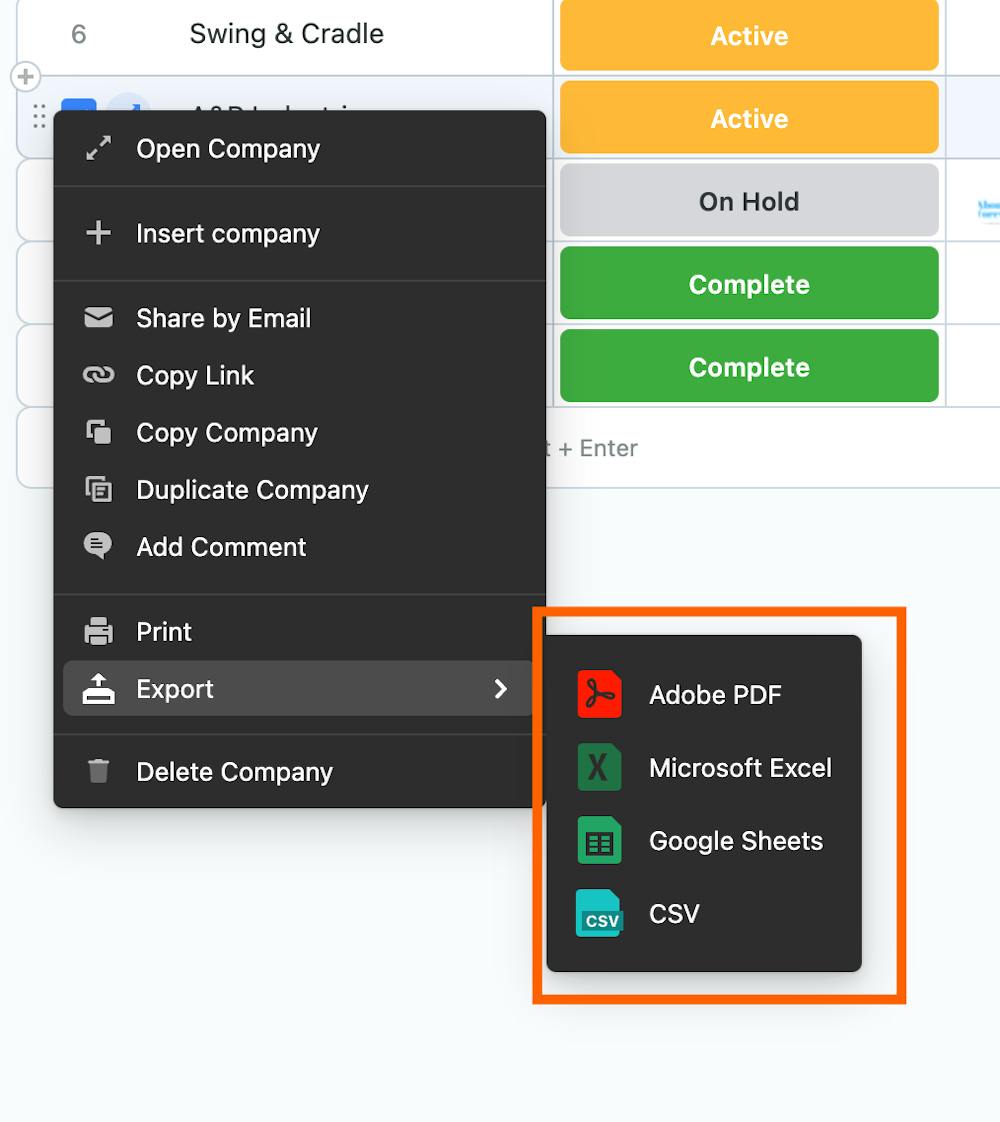Choose Adobe PDF export option
The image size is (1000, 1122).
(x=714, y=695)
